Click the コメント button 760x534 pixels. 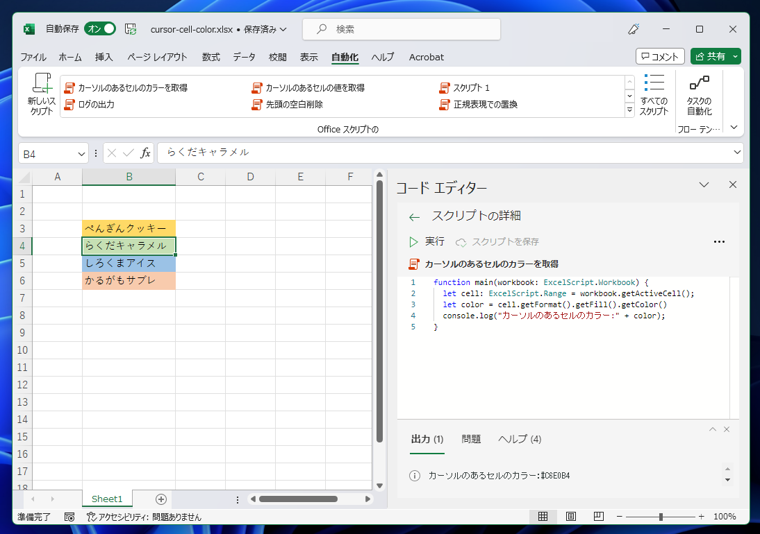point(660,57)
